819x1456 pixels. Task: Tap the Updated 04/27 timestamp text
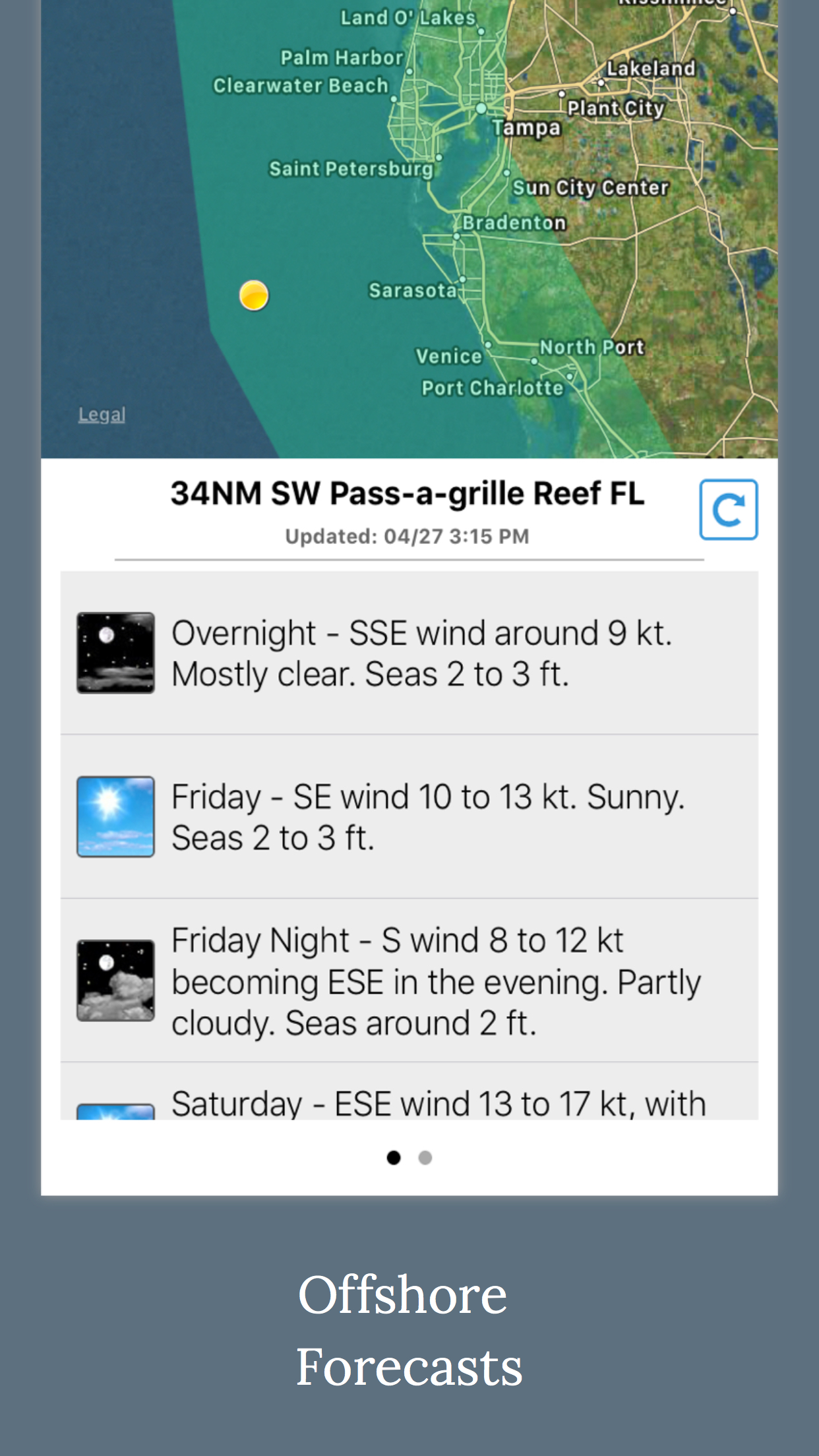click(407, 537)
